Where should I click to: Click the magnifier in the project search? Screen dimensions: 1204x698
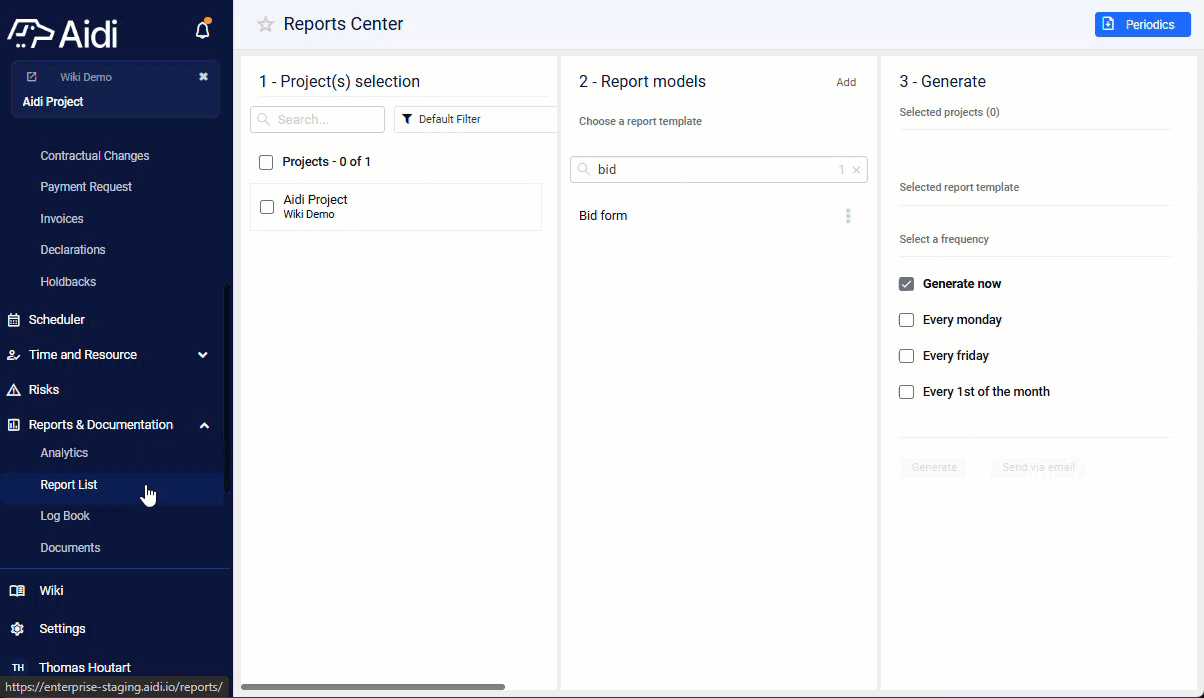tap(264, 119)
